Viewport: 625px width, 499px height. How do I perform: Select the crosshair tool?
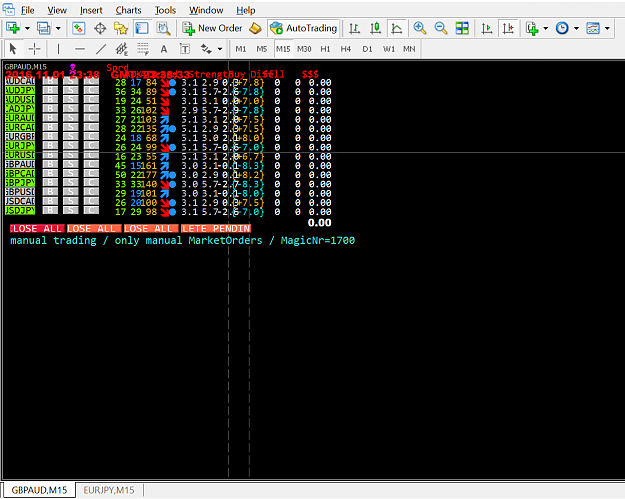[35, 49]
